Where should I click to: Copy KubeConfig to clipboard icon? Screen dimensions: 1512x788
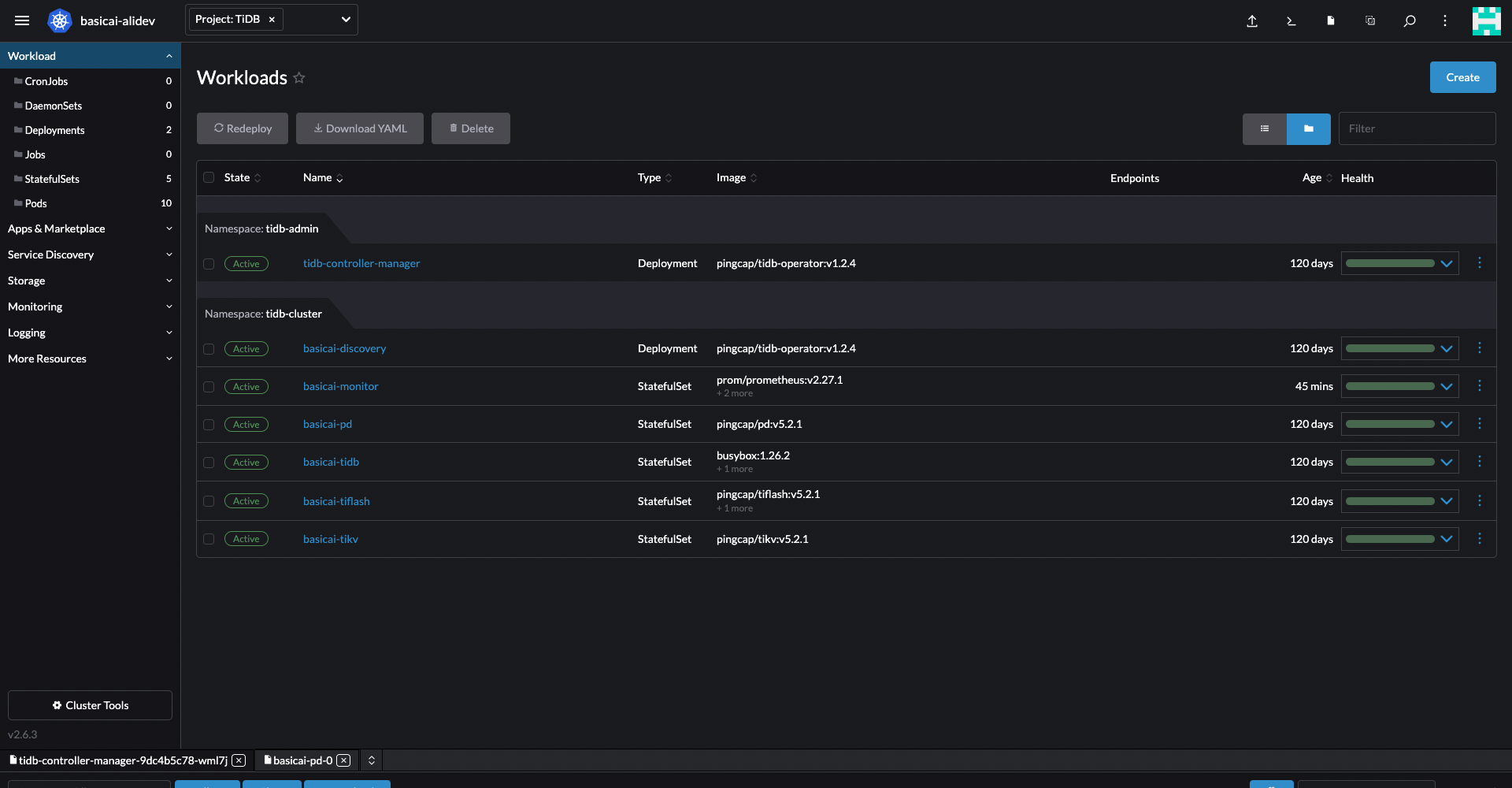(1370, 20)
